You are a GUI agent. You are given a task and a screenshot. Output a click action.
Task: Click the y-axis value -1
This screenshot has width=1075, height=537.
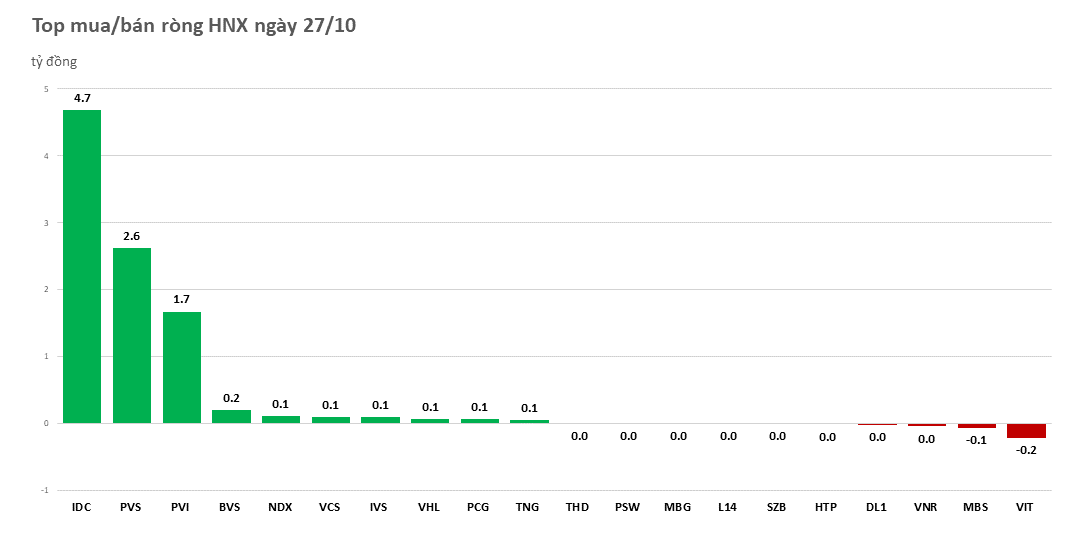coord(44,490)
